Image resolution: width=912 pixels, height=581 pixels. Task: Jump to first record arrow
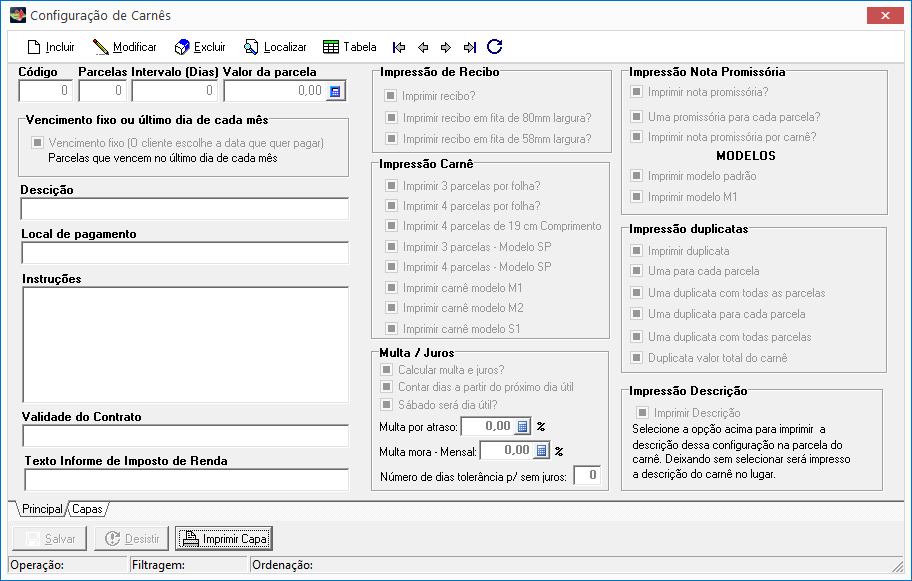[x=400, y=47]
